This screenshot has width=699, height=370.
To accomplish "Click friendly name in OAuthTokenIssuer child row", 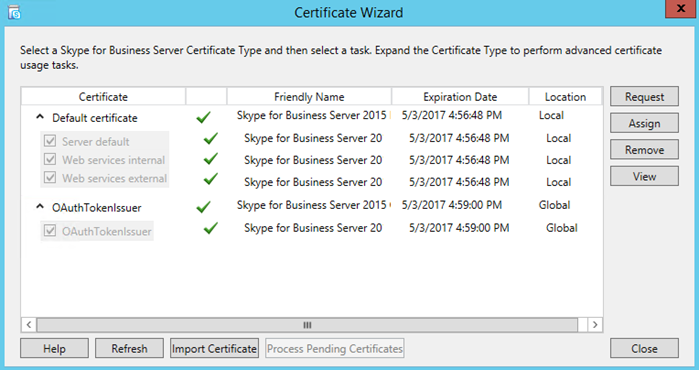I will [313, 228].
